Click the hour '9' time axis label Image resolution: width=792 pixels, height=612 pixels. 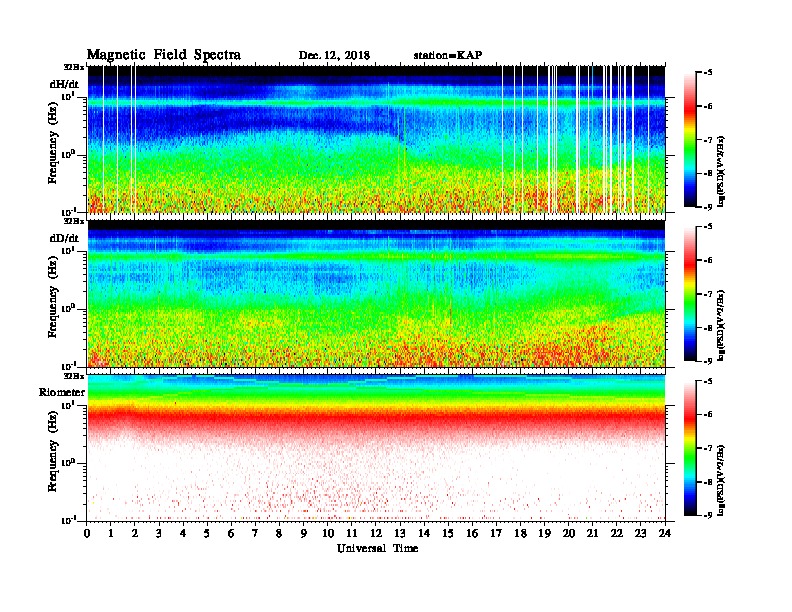tap(304, 533)
